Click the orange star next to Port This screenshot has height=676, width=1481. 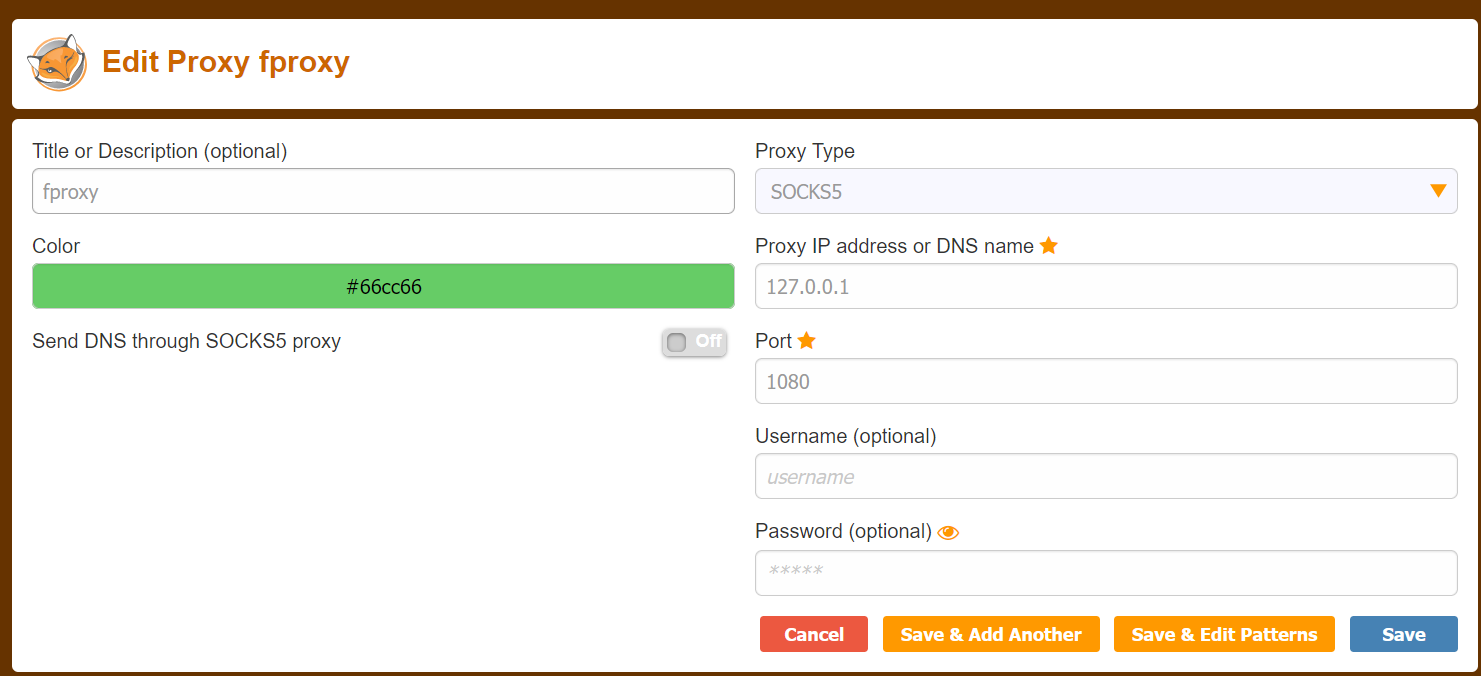point(808,340)
